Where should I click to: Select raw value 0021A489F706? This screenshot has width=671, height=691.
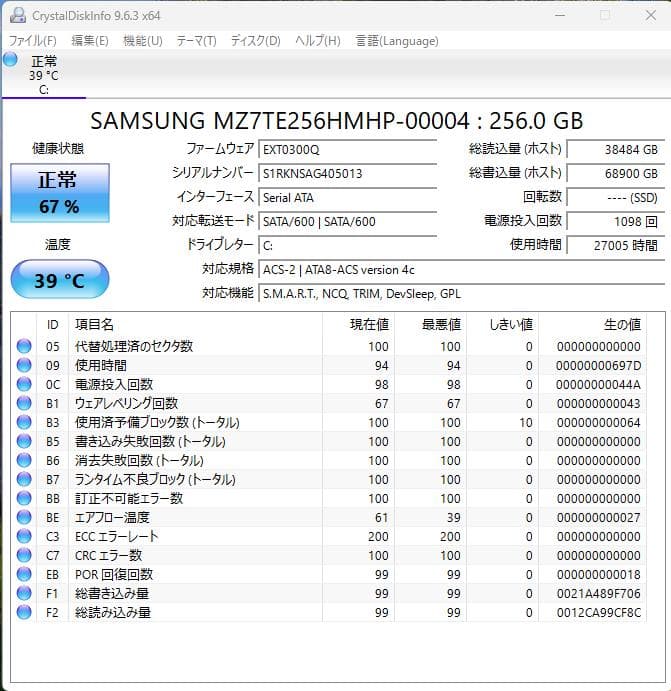coord(598,594)
